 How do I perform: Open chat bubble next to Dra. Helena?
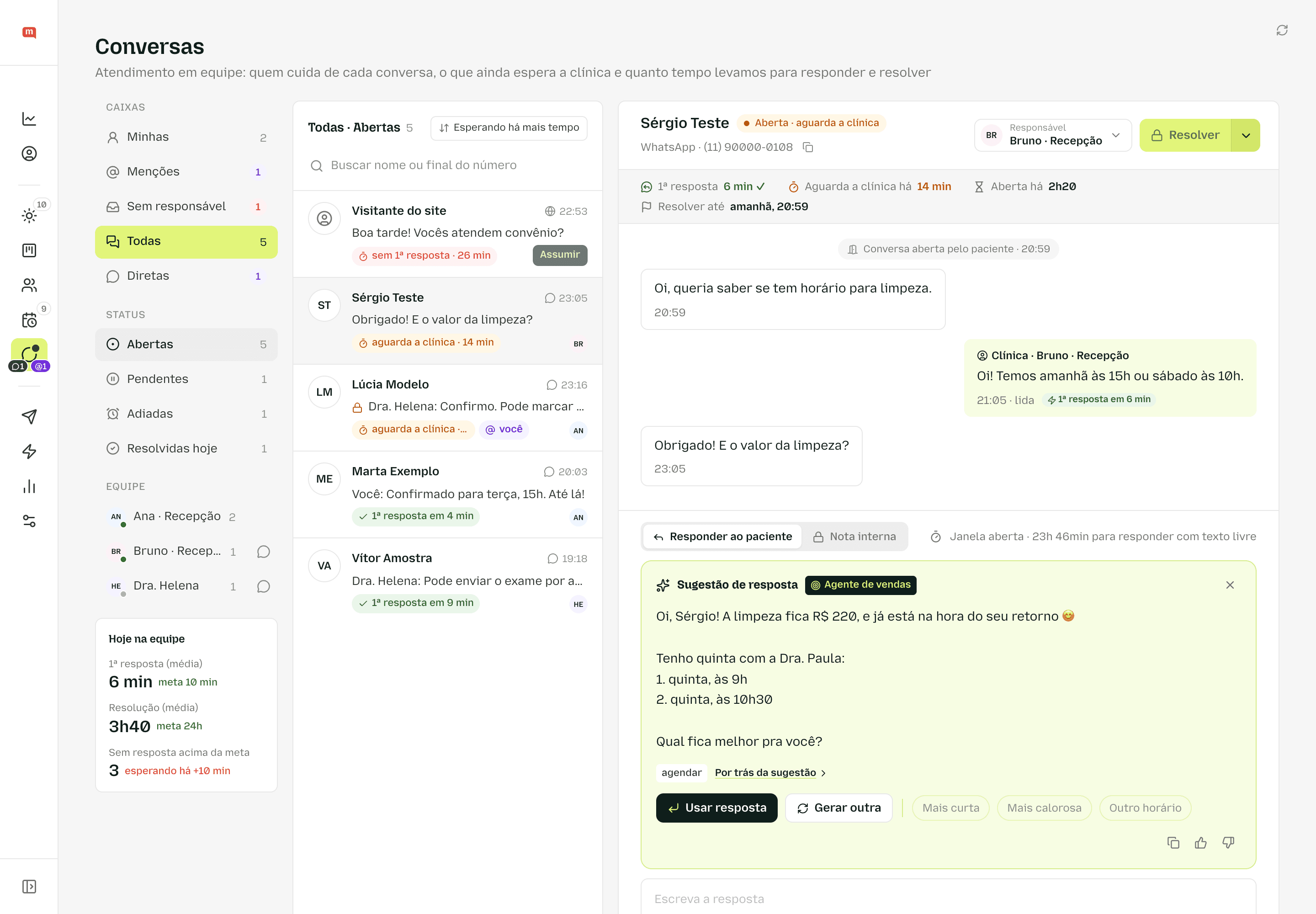[264, 586]
